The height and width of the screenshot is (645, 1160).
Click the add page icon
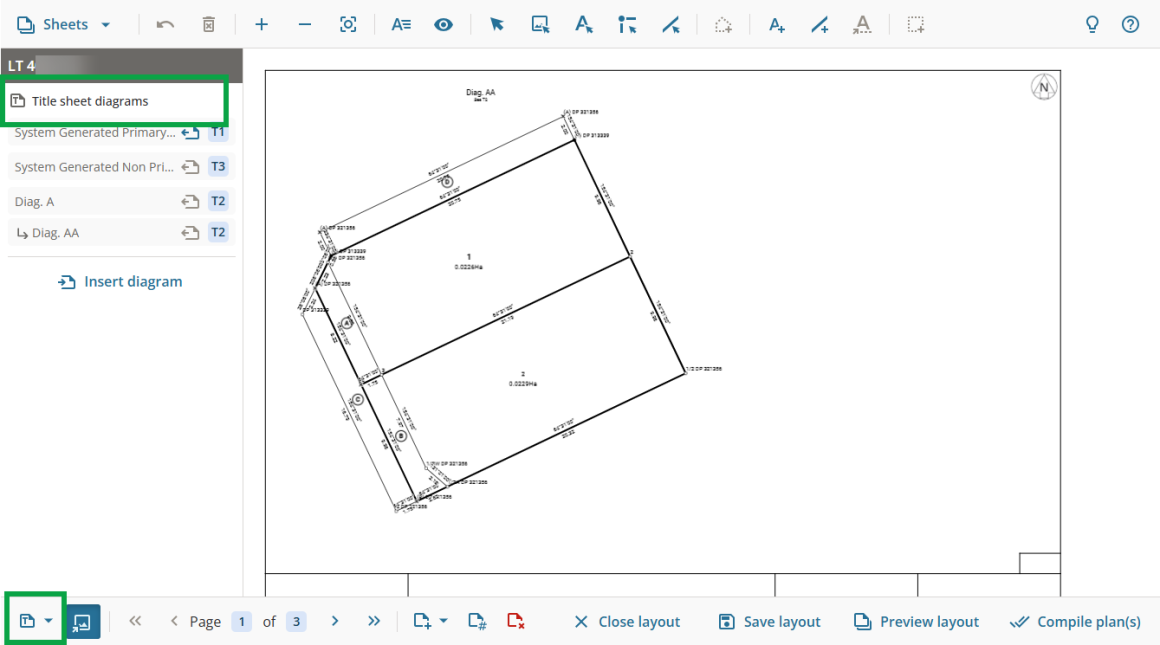[422, 621]
